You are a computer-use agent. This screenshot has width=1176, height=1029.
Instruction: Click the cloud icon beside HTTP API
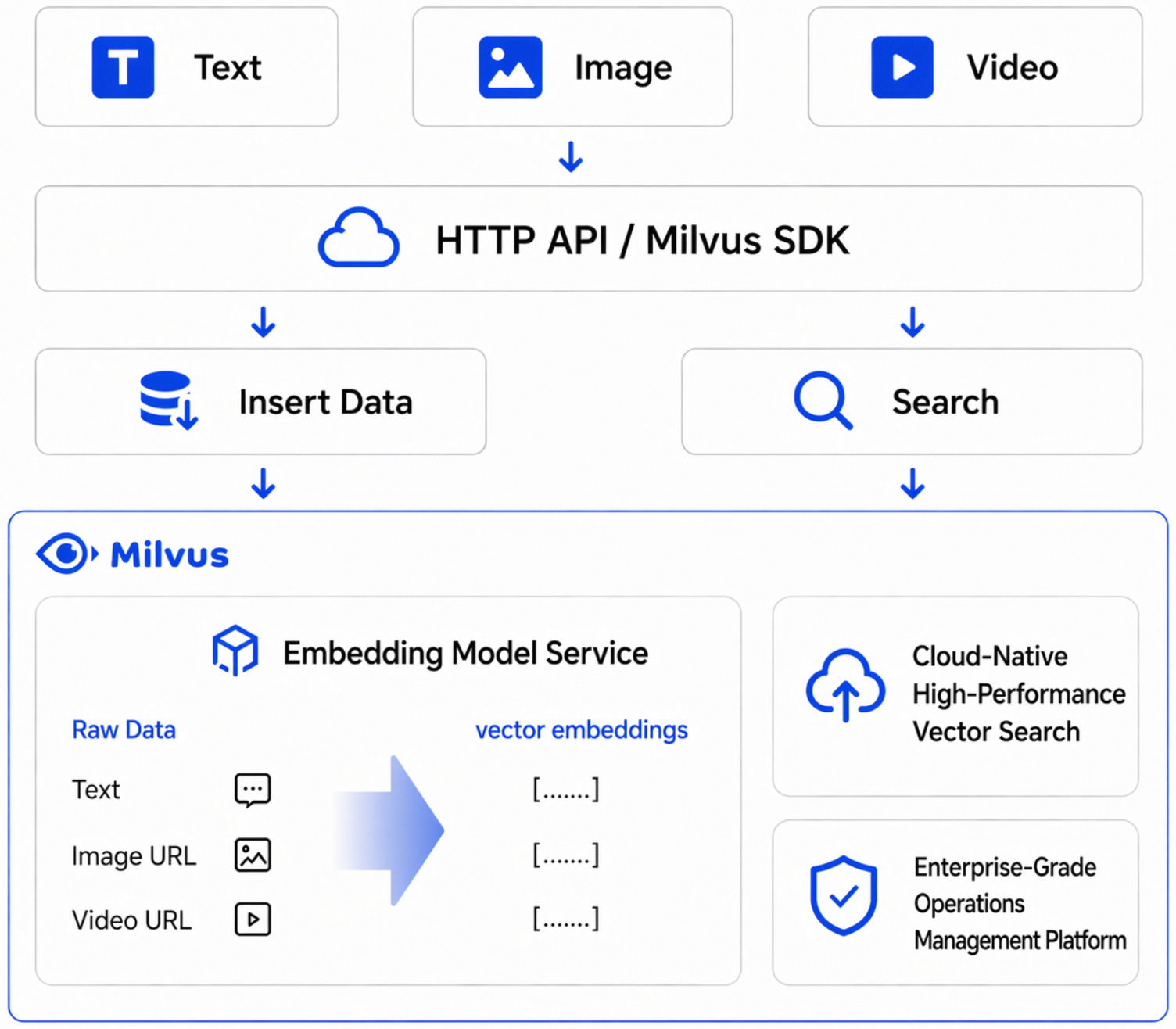[x=359, y=238]
